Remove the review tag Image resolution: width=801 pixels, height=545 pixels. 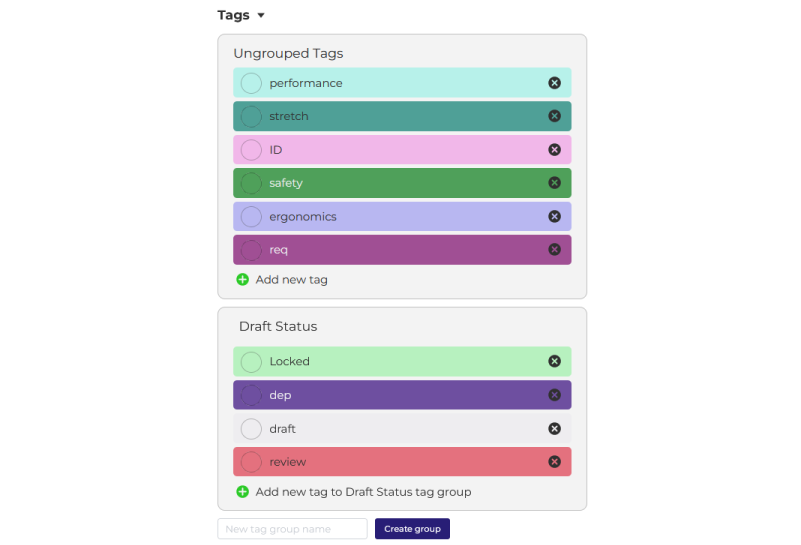(x=554, y=462)
